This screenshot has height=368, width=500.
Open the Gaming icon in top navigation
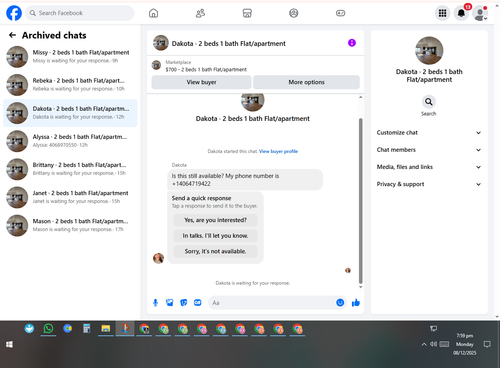click(x=340, y=13)
